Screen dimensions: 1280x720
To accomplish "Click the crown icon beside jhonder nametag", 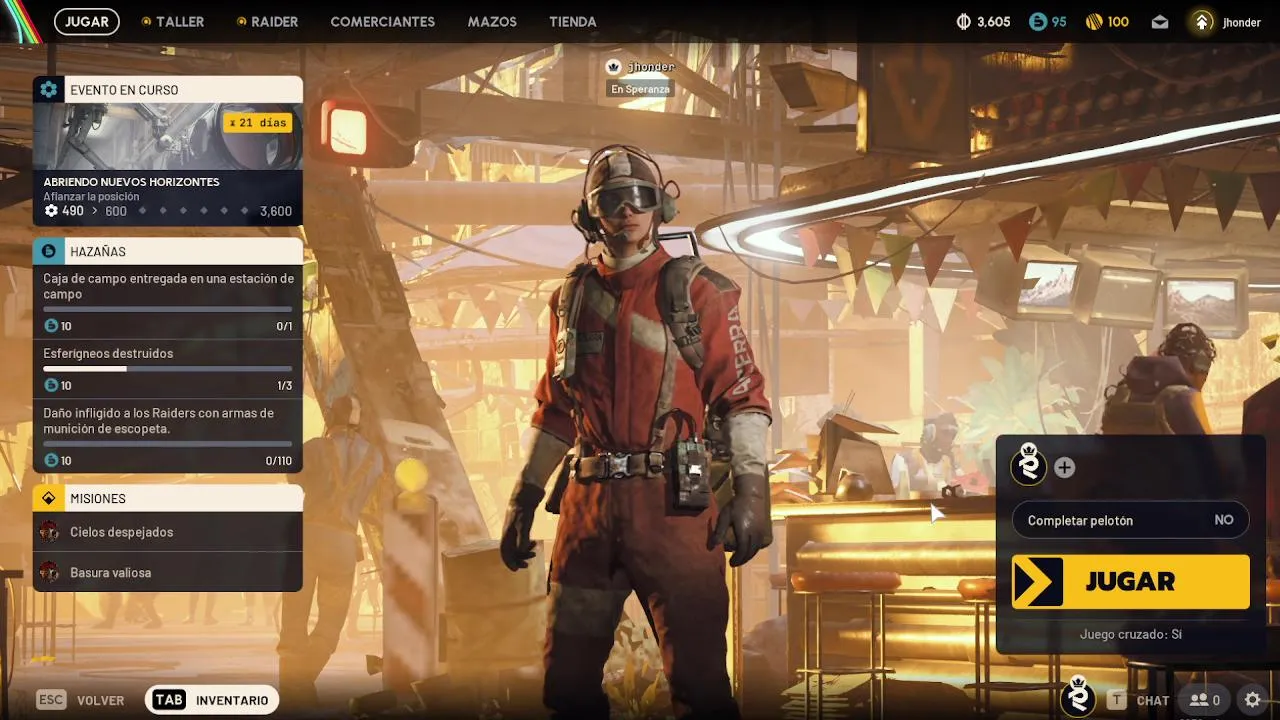I will coord(614,67).
